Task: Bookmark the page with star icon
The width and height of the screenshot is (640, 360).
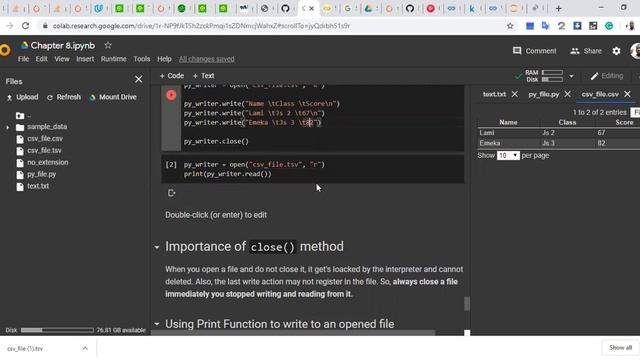Action: pyautogui.click(x=510, y=26)
